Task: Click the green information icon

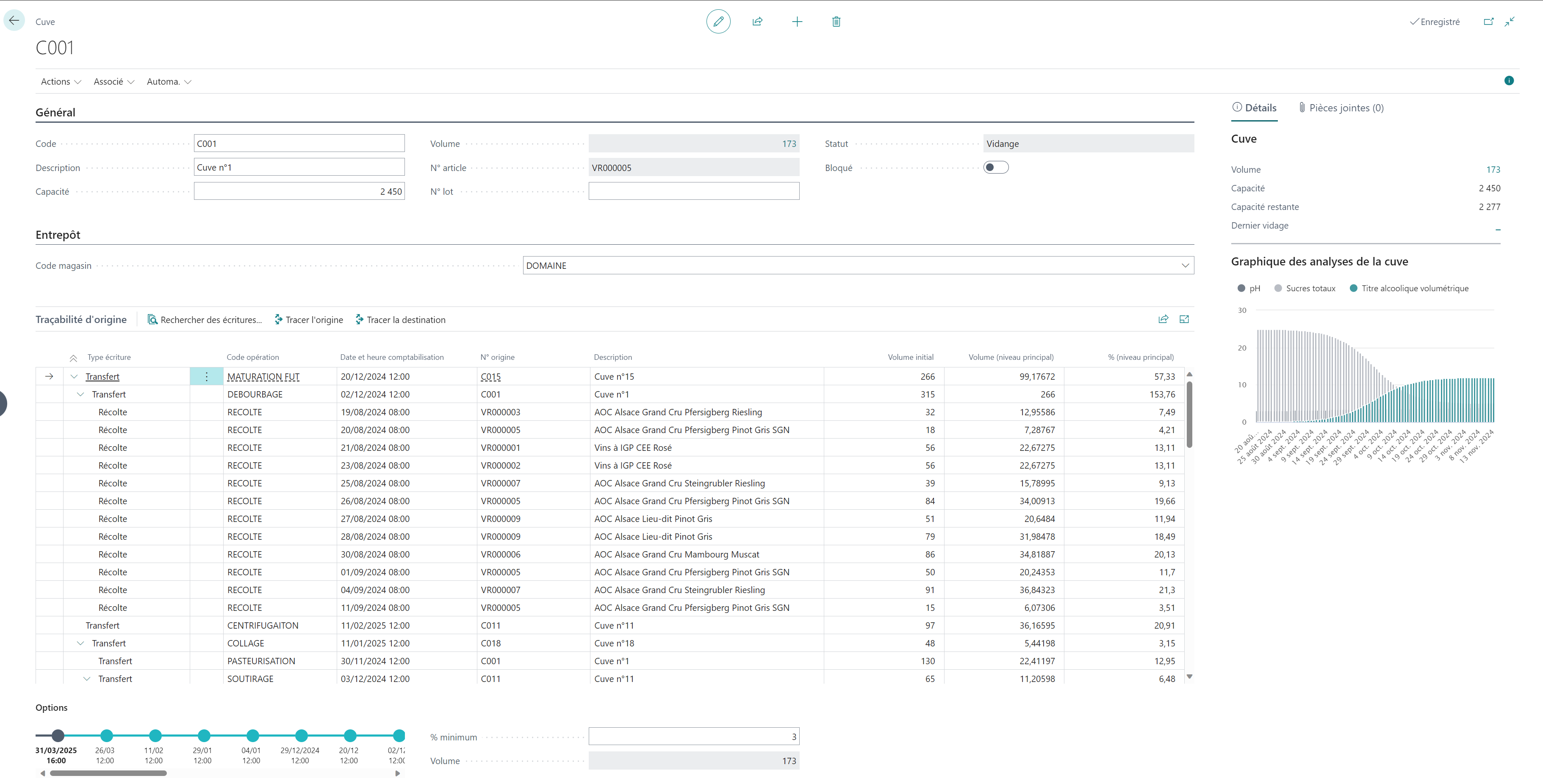Action: [1509, 81]
